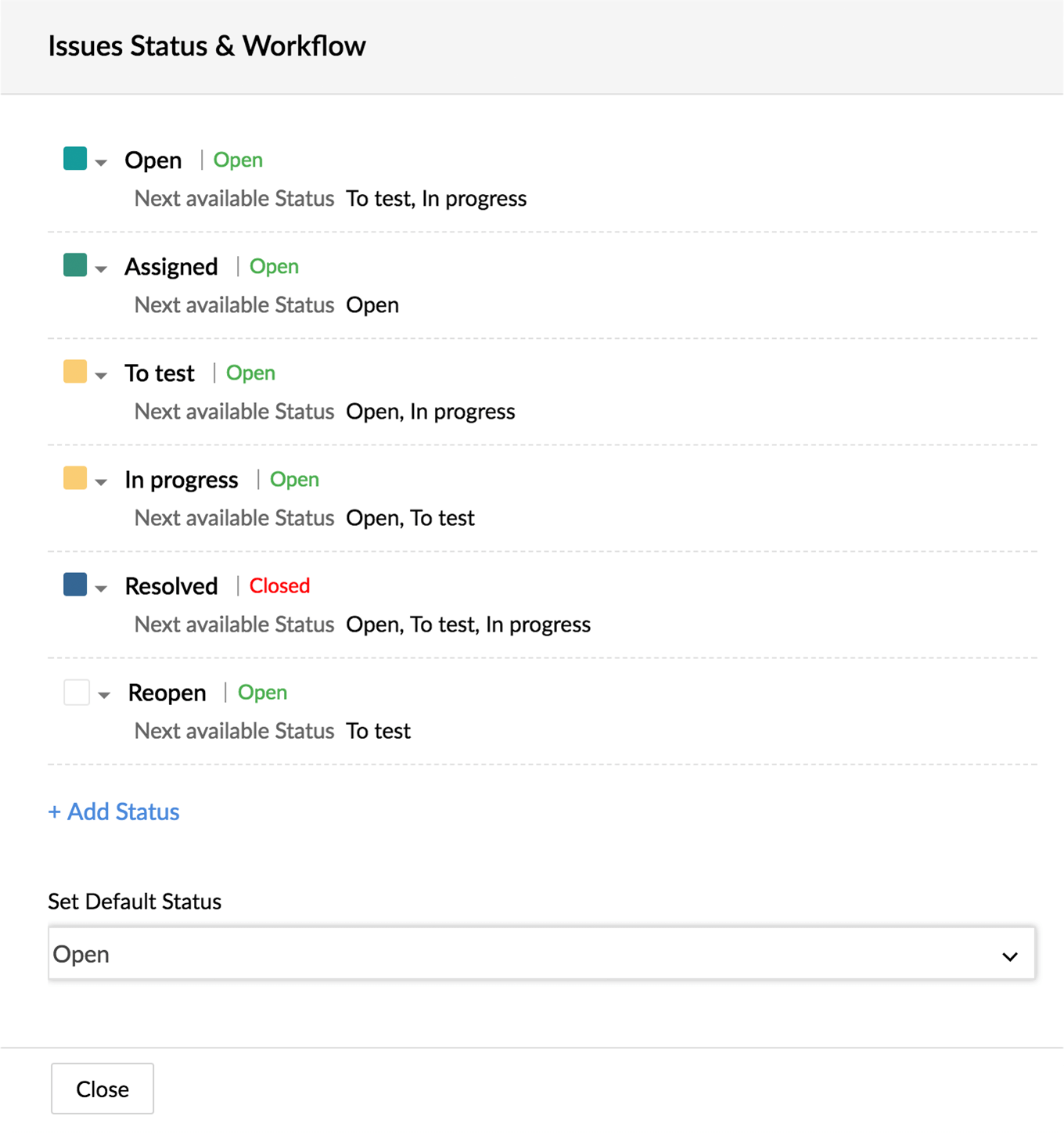The width and height of the screenshot is (1064, 1134).
Task: Click the green color swatch for Assigned status
Action: (x=75, y=265)
